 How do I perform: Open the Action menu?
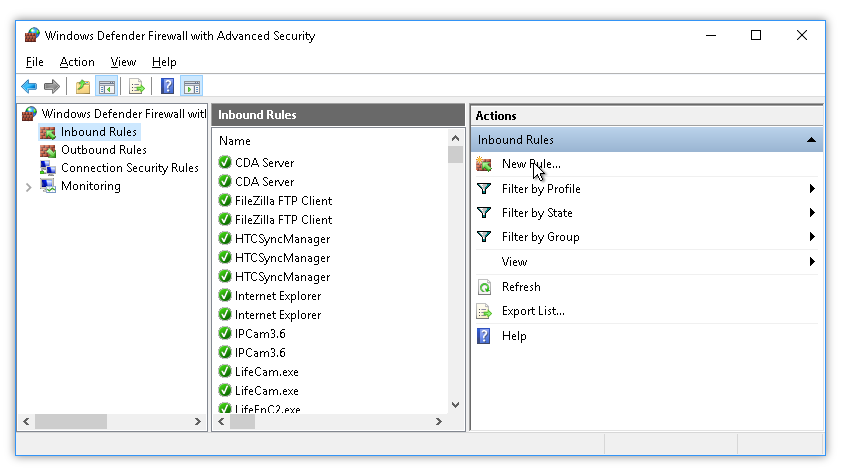pyautogui.click(x=77, y=62)
